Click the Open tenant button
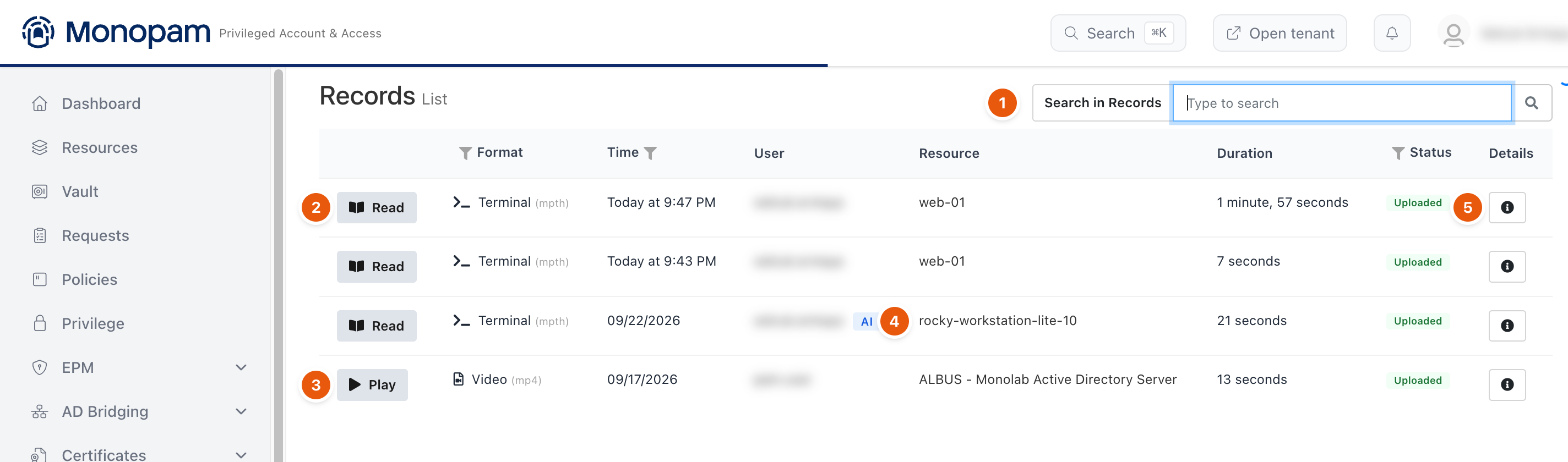The height and width of the screenshot is (462, 1568). point(1280,33)
